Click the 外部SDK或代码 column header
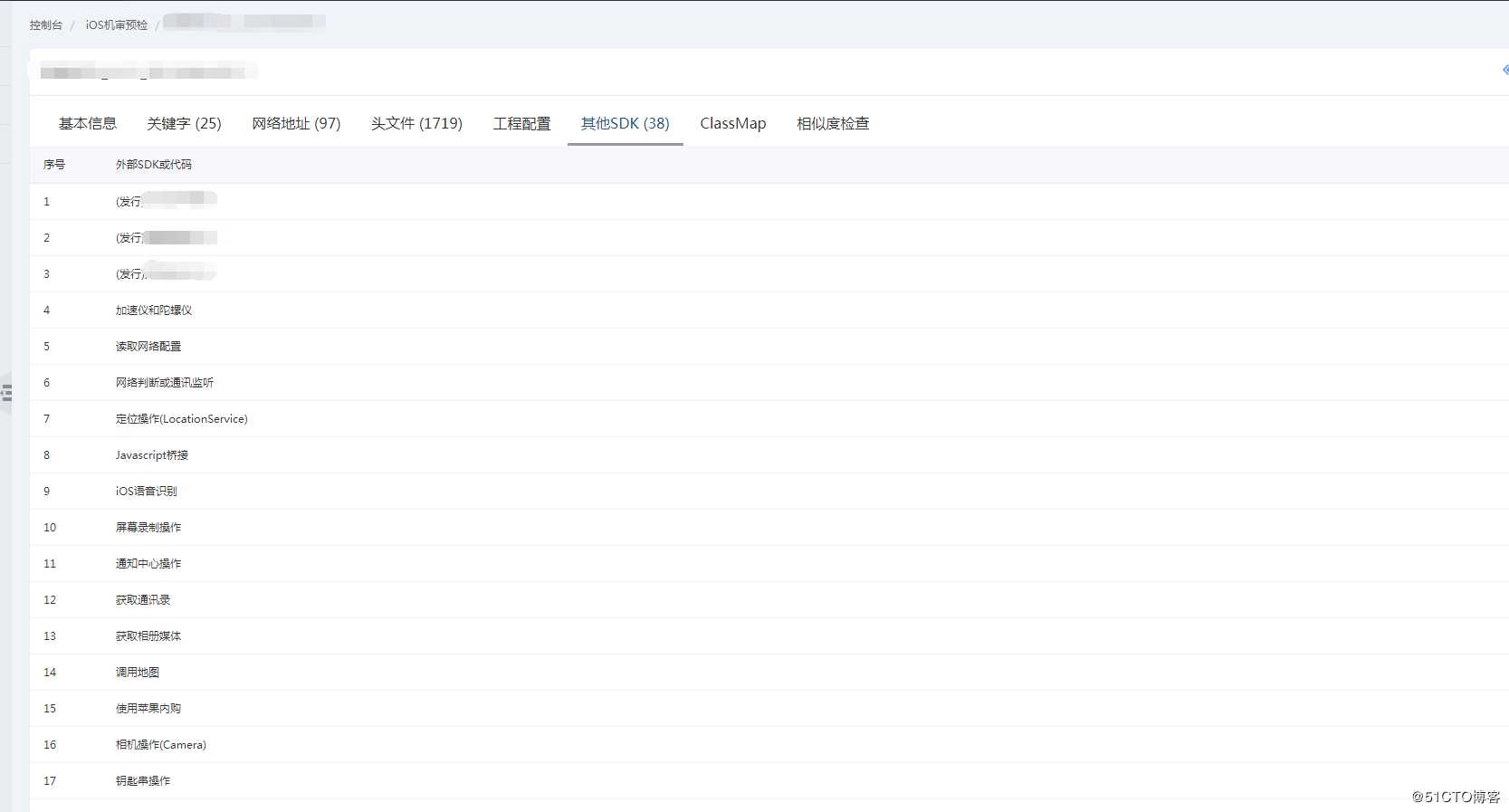Screen dimensions: 1509x812 pos(154,165)
